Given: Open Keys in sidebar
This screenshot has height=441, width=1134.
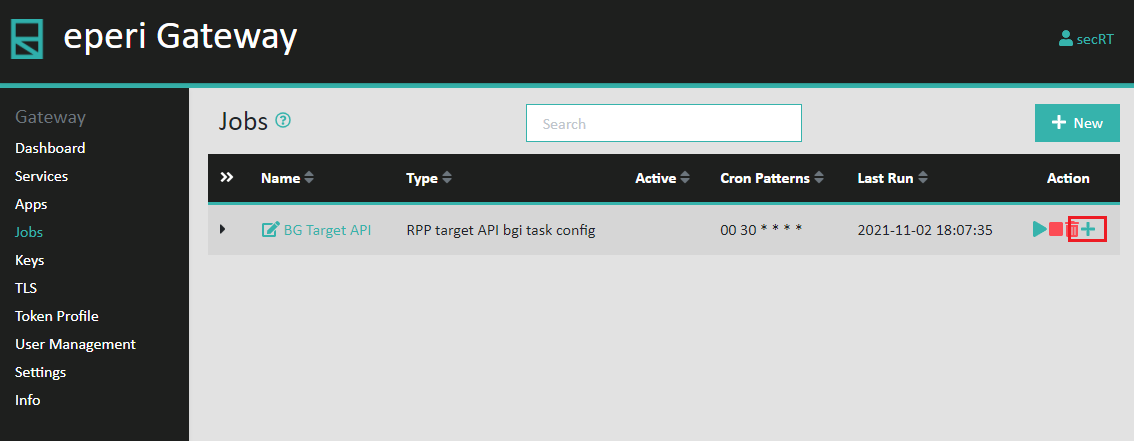Looking at the screenshot, I should click(x=29, y=260).
